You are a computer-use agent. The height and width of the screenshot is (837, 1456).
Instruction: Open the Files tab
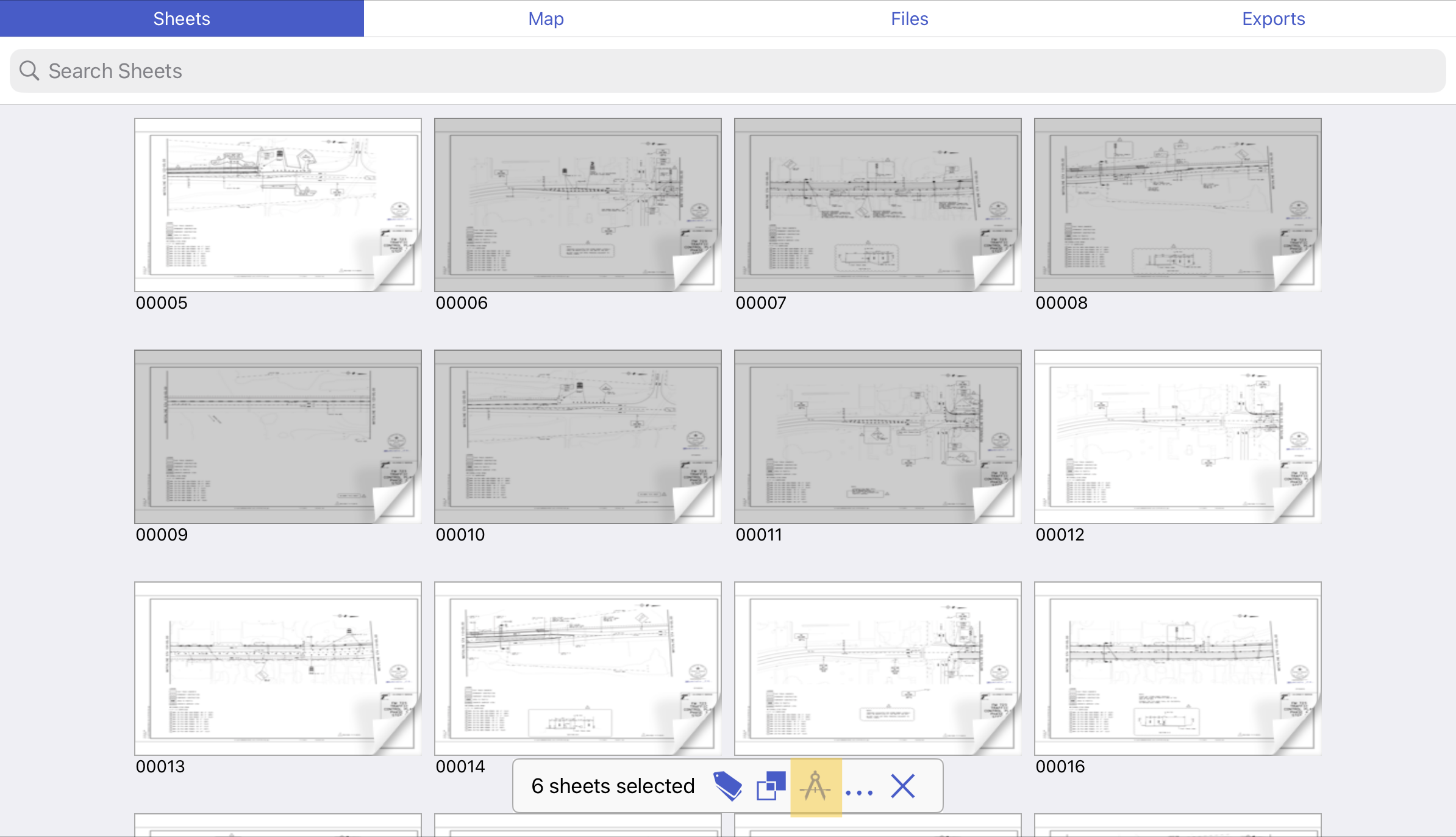tap(908, 18)
